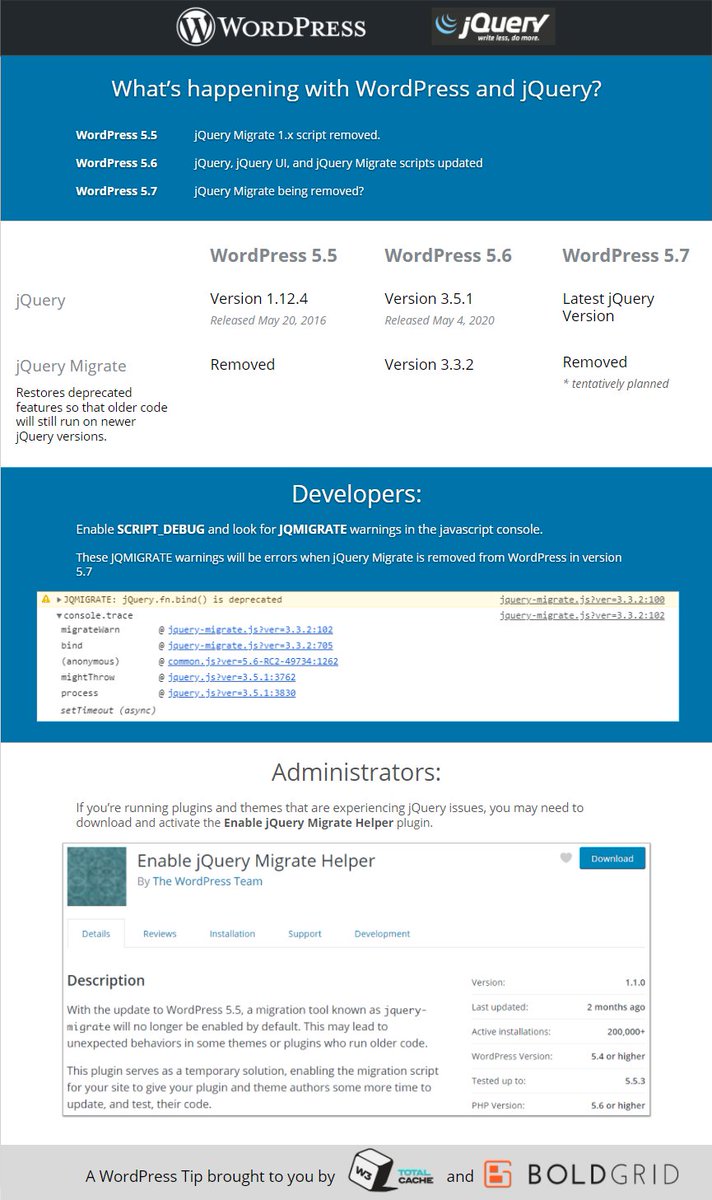The height and width of the screenshot is (1200, 712).
Task: Click the tentatively planned note
Action: (x=616, y=384)
